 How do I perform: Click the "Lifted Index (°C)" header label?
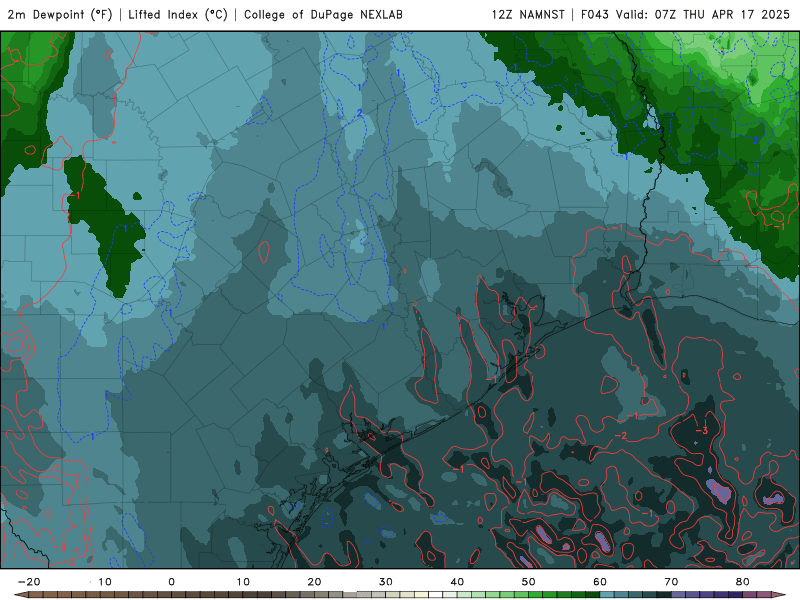(178, 15)
